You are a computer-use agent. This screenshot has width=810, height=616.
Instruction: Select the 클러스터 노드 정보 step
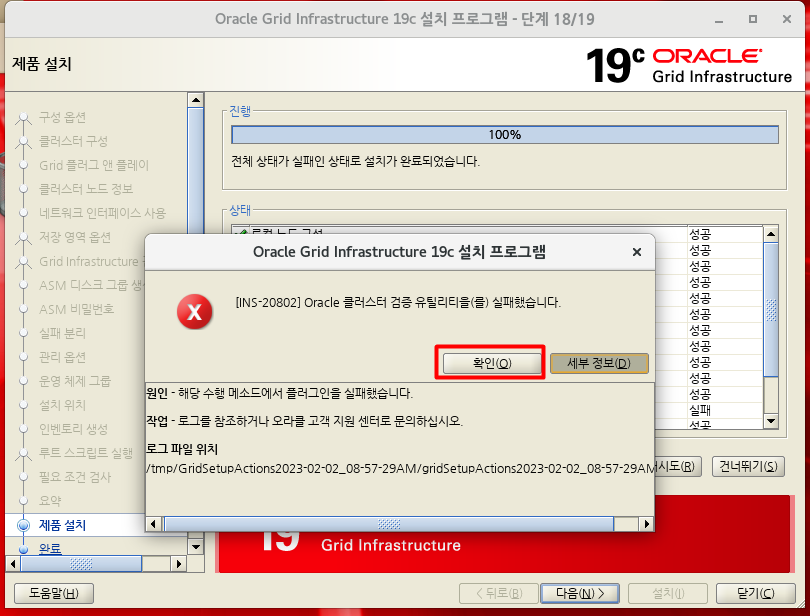click(86, 189)
